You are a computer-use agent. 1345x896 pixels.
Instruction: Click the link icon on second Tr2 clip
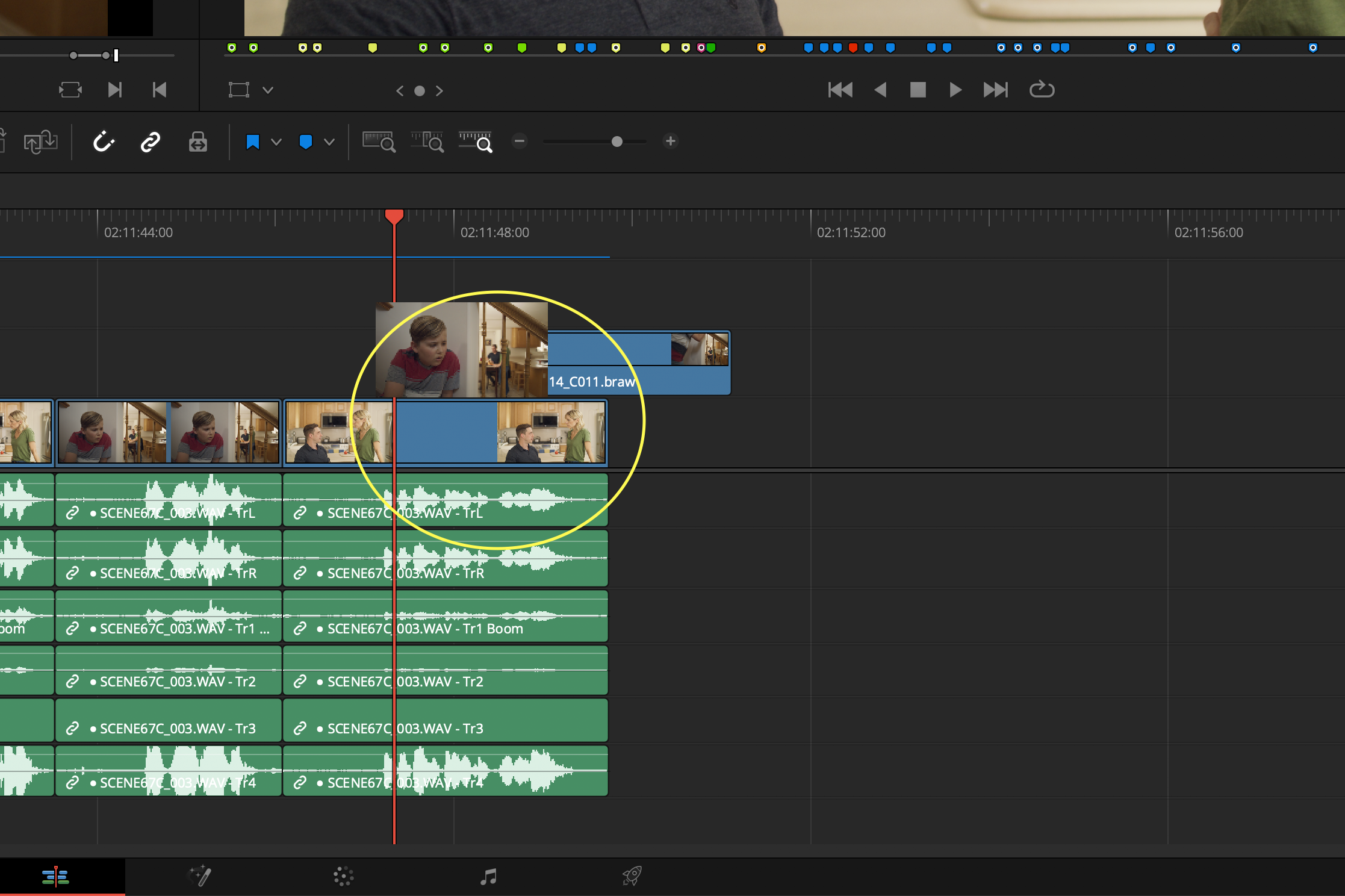click(x=300, y=681)
